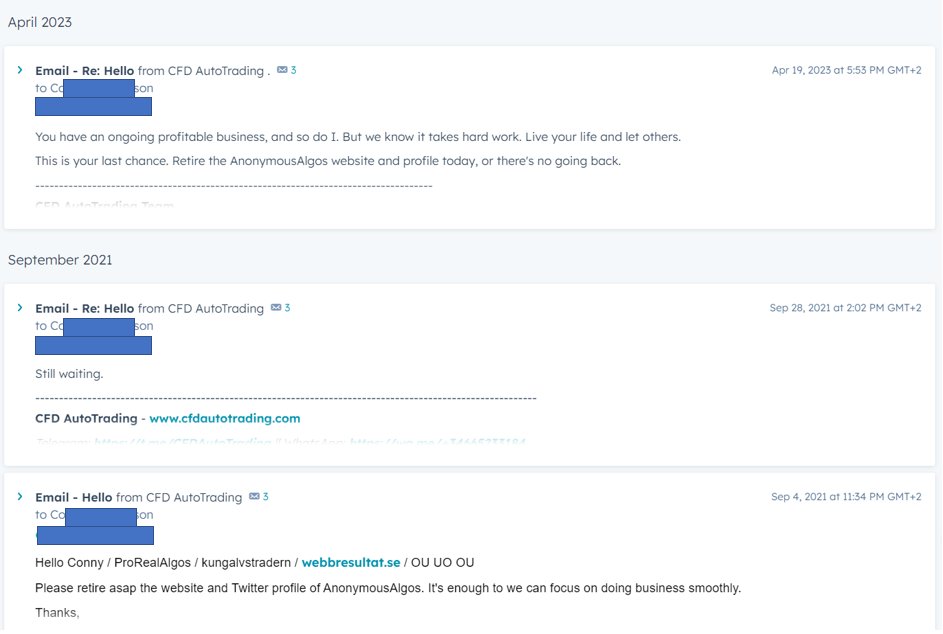This screenshot has height=634, width=943.
Task: Click 'You have an ongoing profitable business' line
Action: pyautogui.click(x=358, y=137)
